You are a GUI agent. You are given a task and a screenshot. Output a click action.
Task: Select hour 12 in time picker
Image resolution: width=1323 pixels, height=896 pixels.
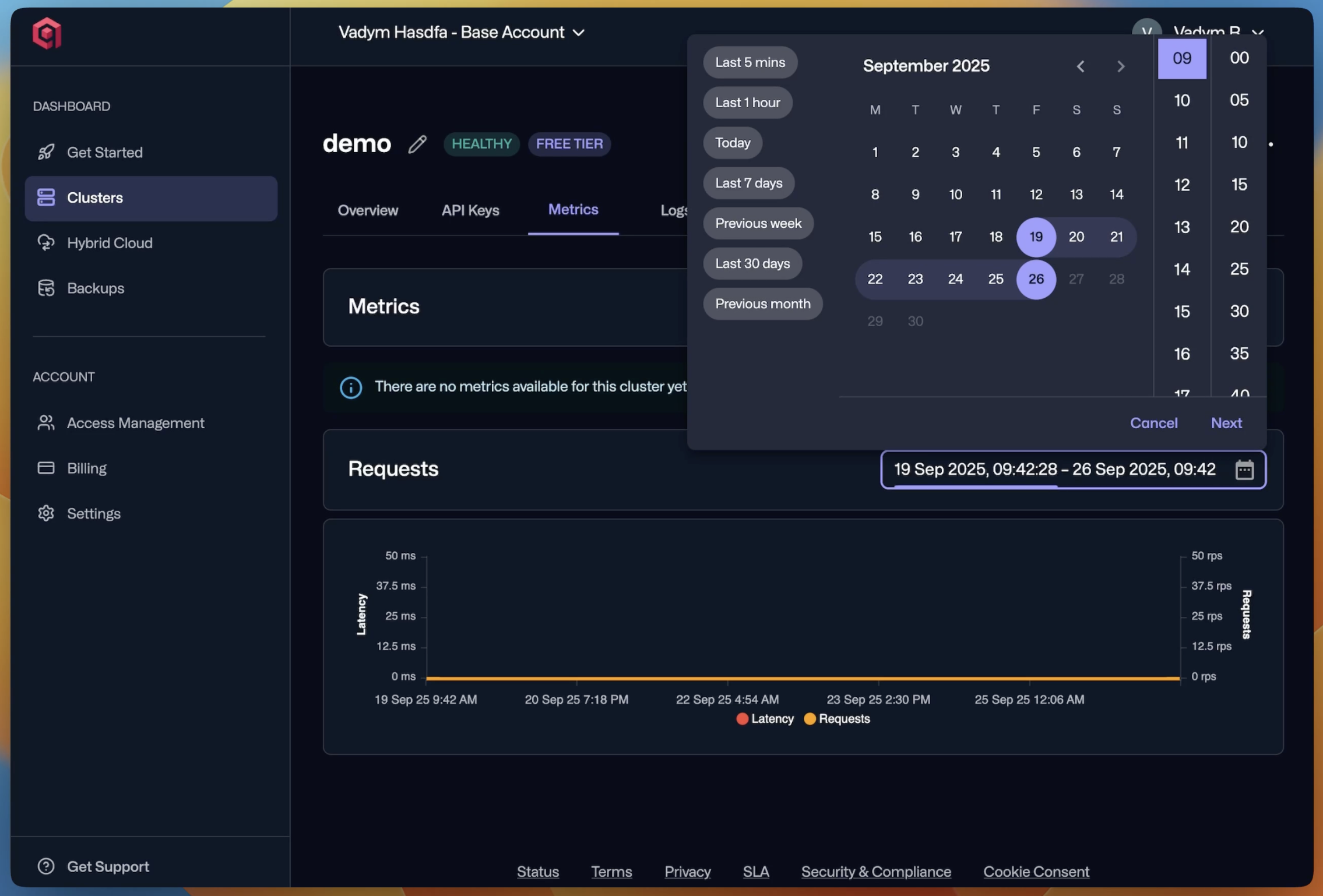point(1181,185)
